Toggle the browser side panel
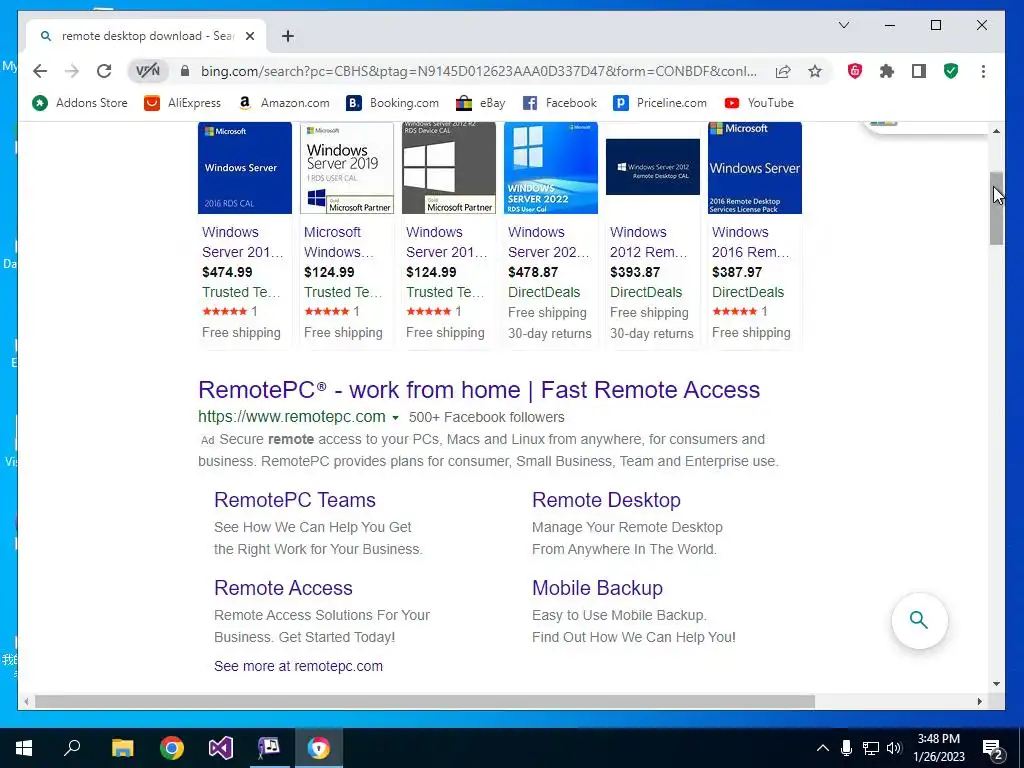 919,71
